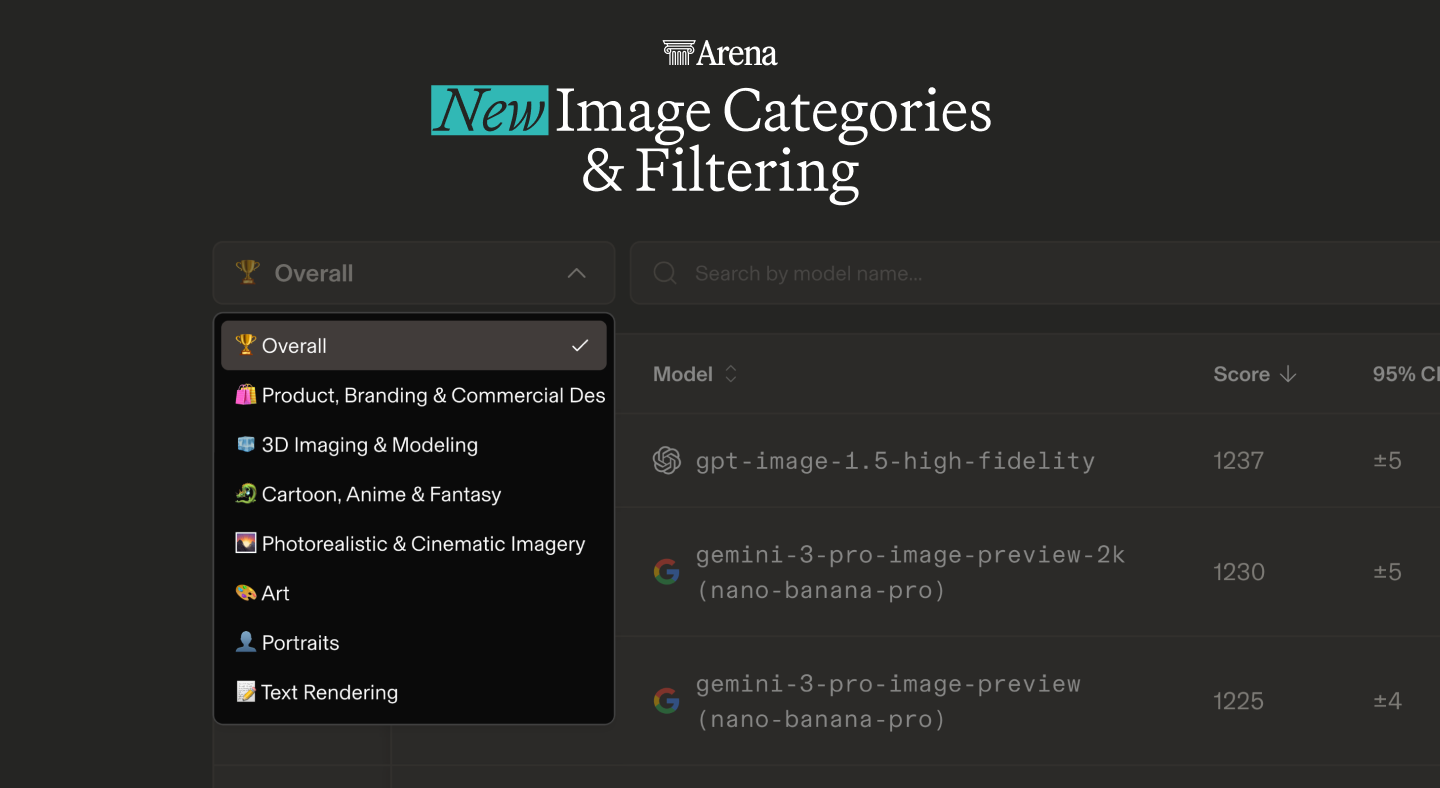Open the Model column sort arrows

pyautogui.click(x=730, y=373)
